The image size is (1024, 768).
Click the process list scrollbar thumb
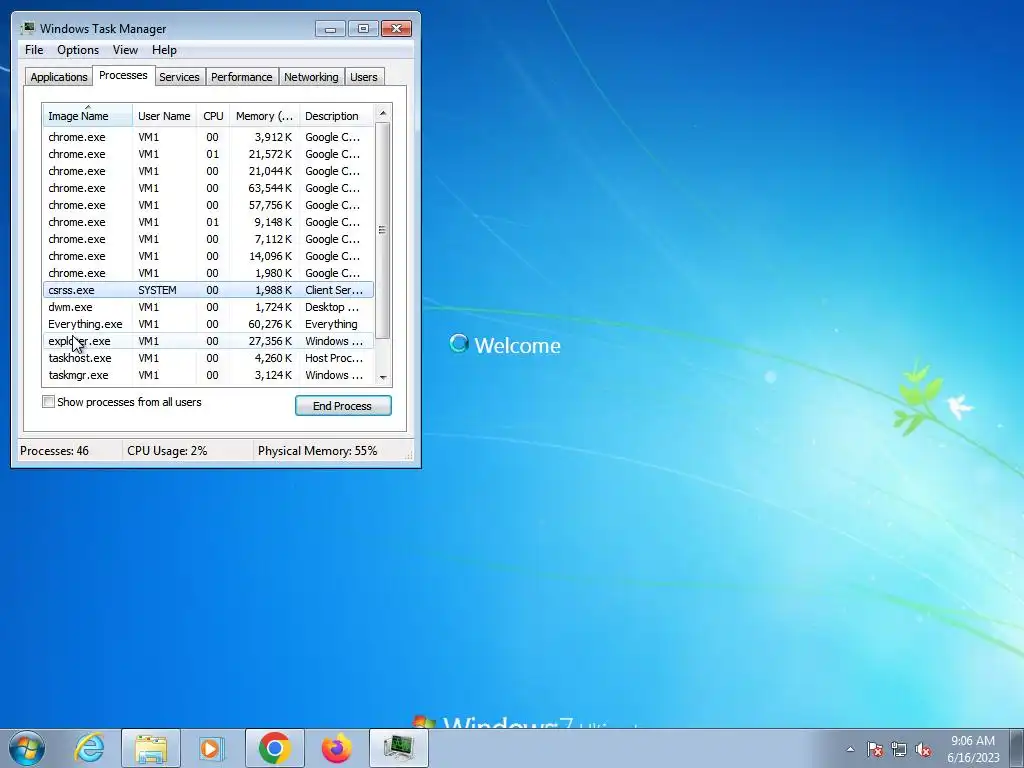[383, 230]
